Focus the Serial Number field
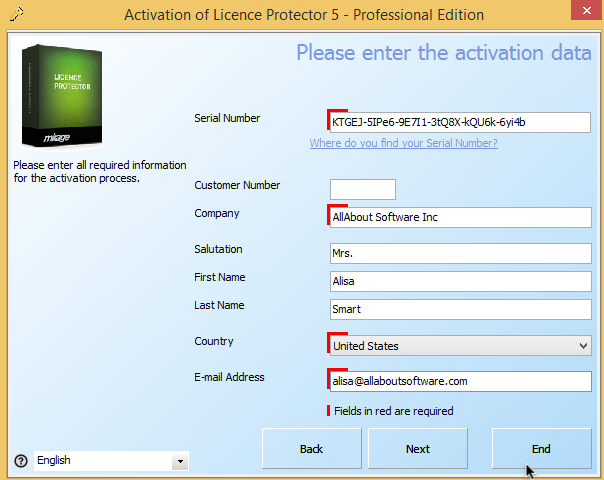The height and width of the screenshot is (480, 604). 460,123
